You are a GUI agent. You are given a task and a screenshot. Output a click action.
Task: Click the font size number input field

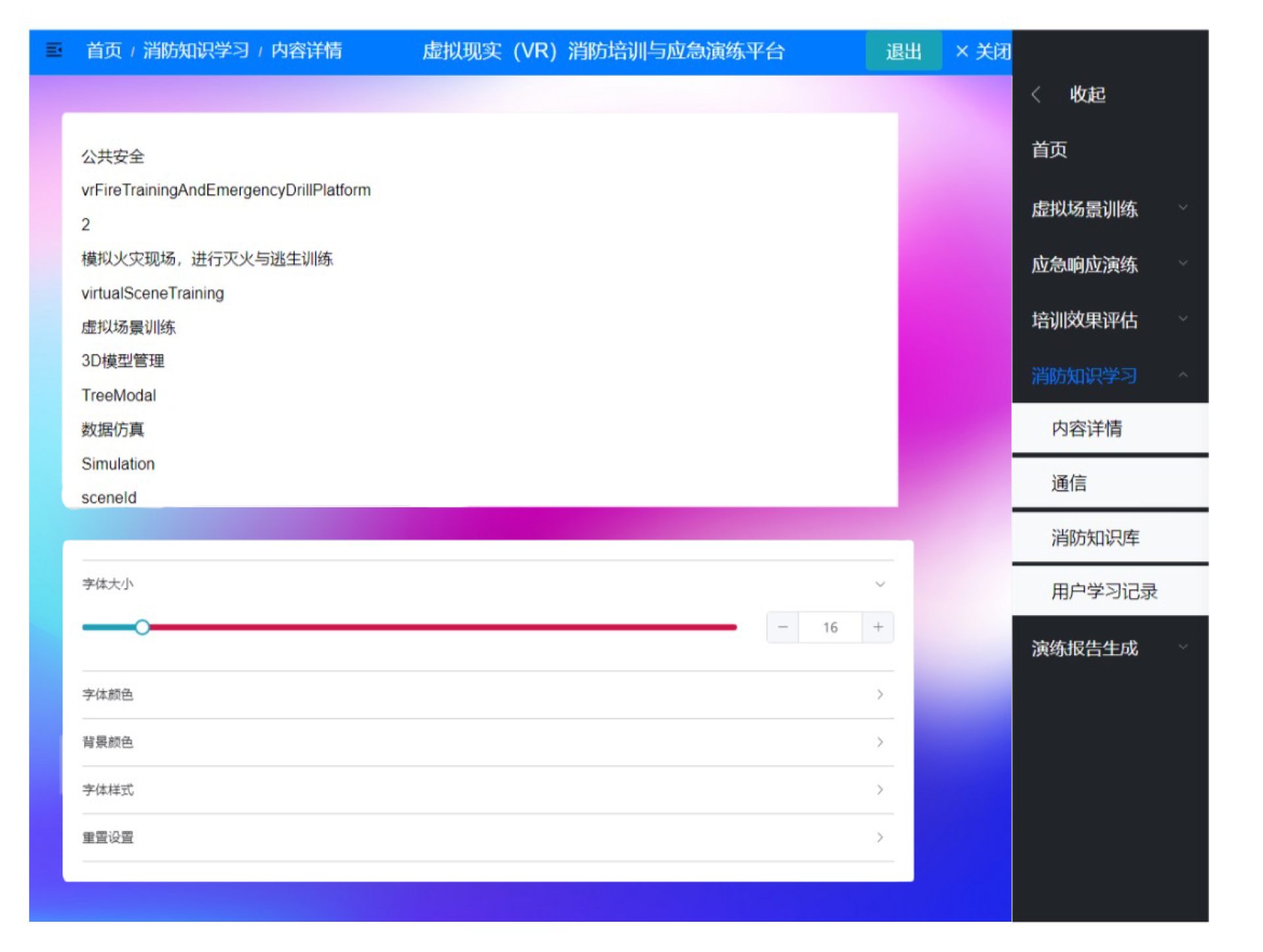(830, 627)
